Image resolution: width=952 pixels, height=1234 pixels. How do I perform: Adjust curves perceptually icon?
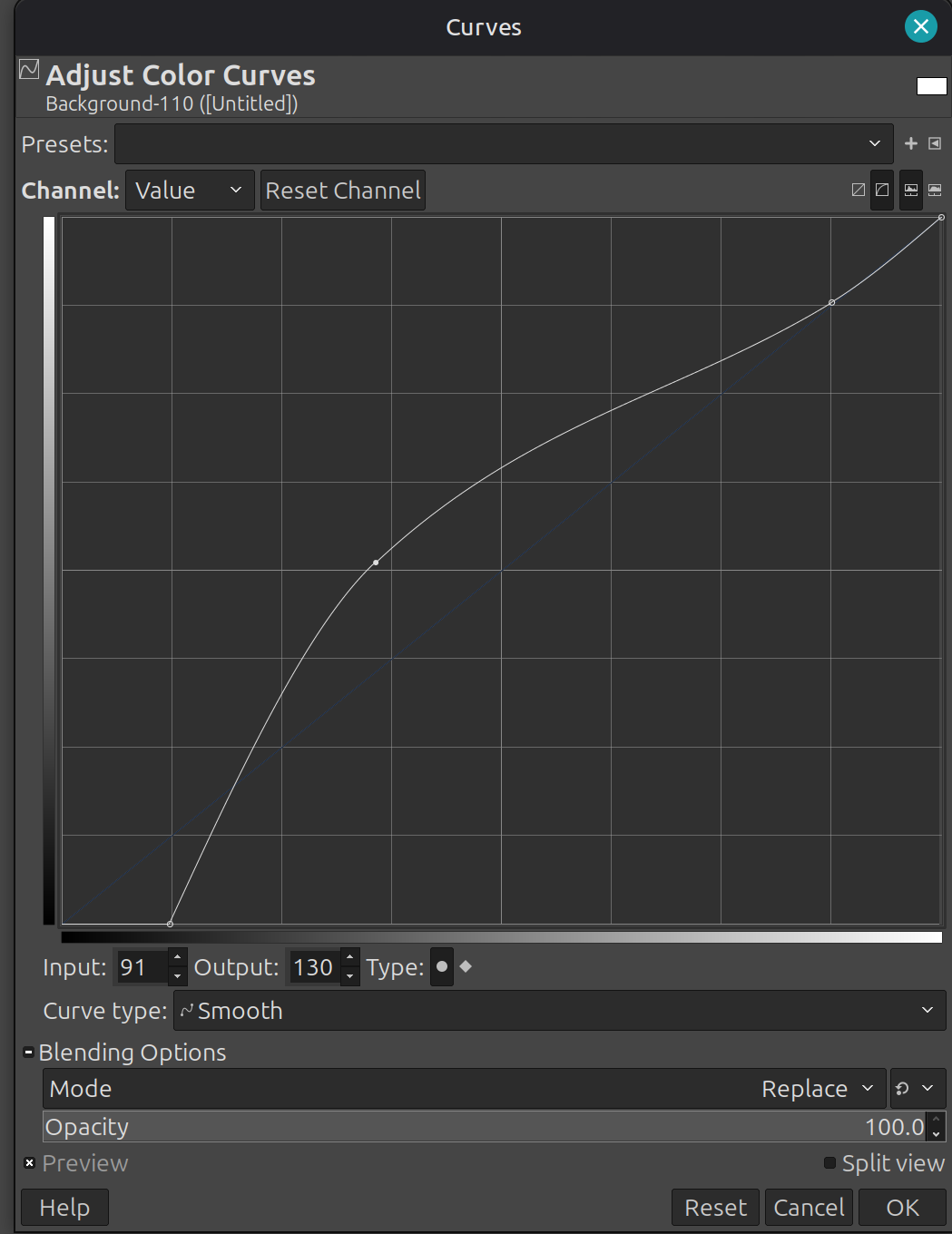882,191
